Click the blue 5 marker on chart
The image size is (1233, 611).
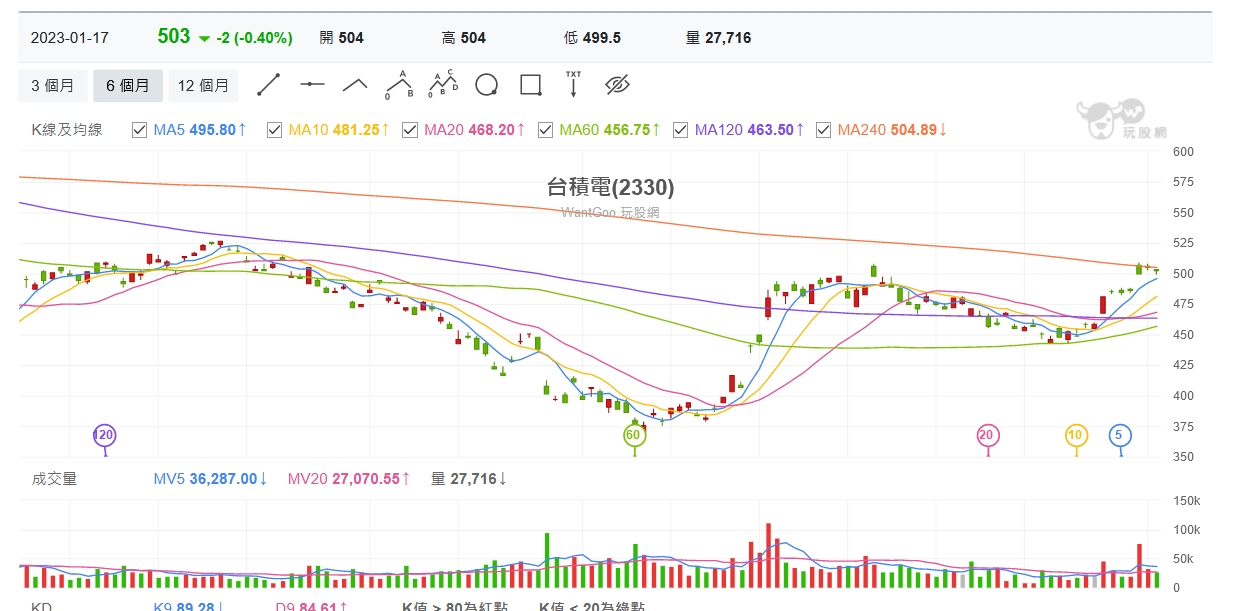(x=1120, y=435)
